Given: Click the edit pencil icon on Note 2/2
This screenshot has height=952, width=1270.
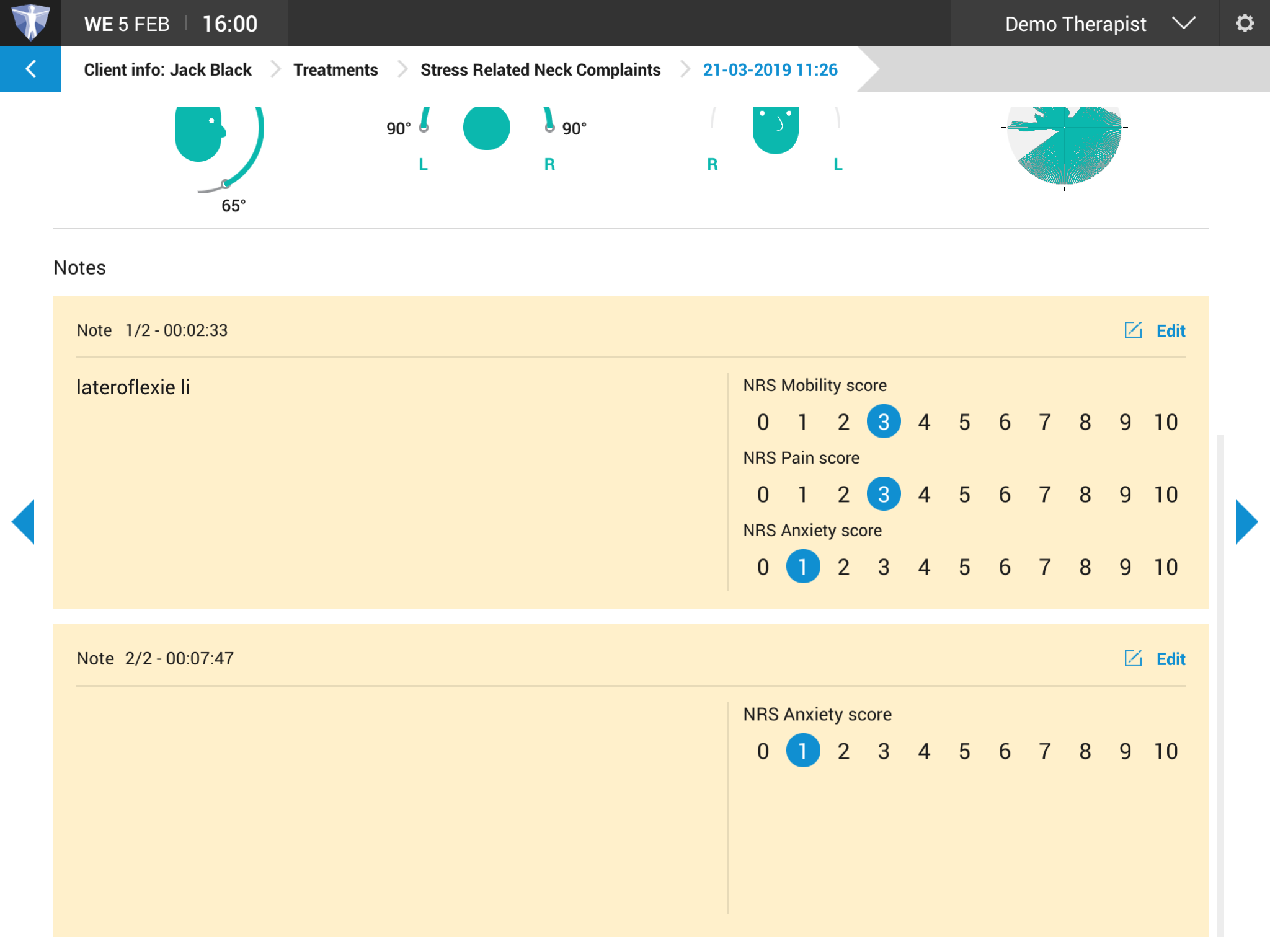Looking at the screenshot, I should point(1133,658).
